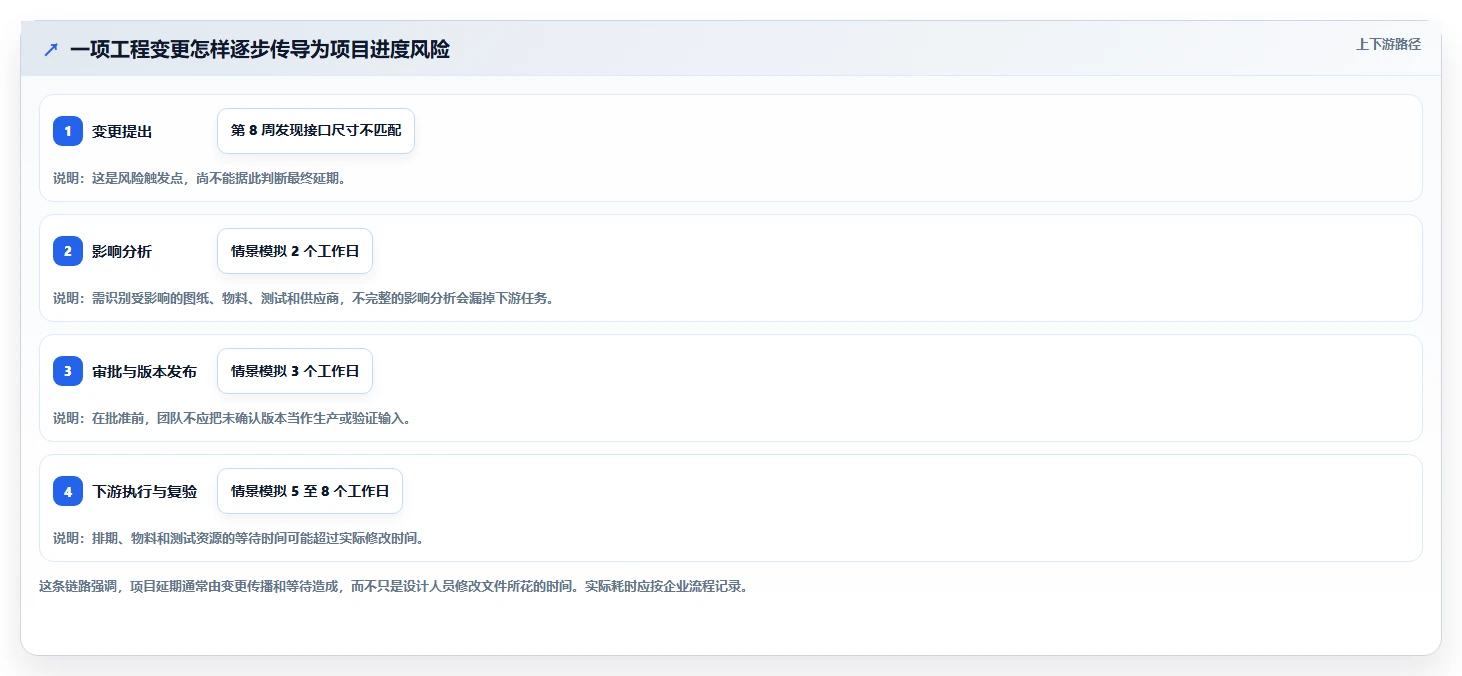Select the 情景模拟 5 至 8 个工作日 chip

(310, 491)
